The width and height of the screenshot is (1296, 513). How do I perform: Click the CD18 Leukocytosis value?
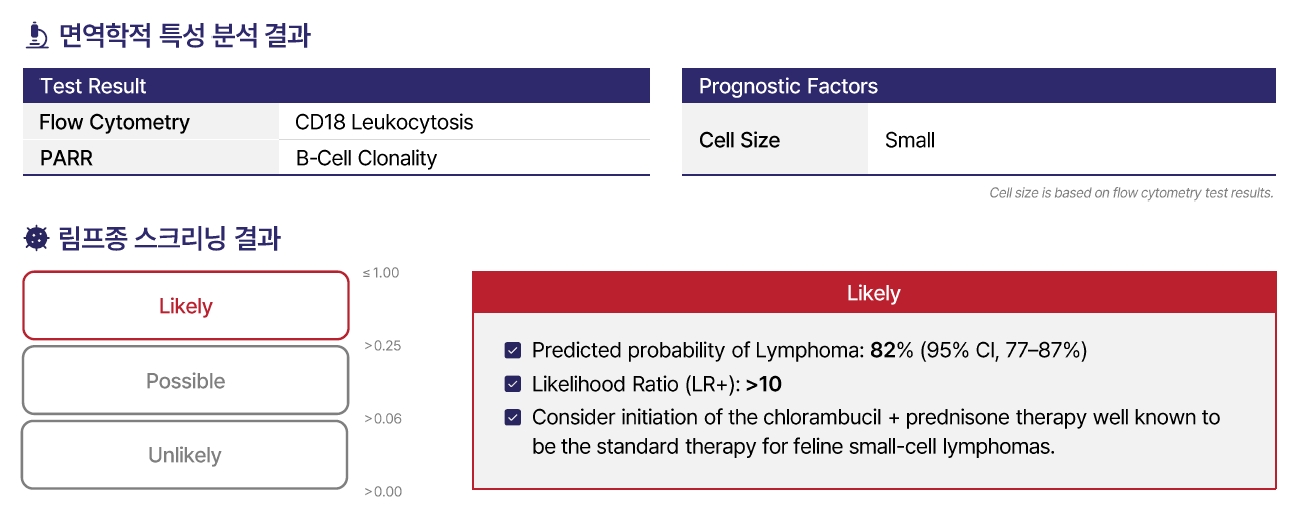click(x=384, y=123)
